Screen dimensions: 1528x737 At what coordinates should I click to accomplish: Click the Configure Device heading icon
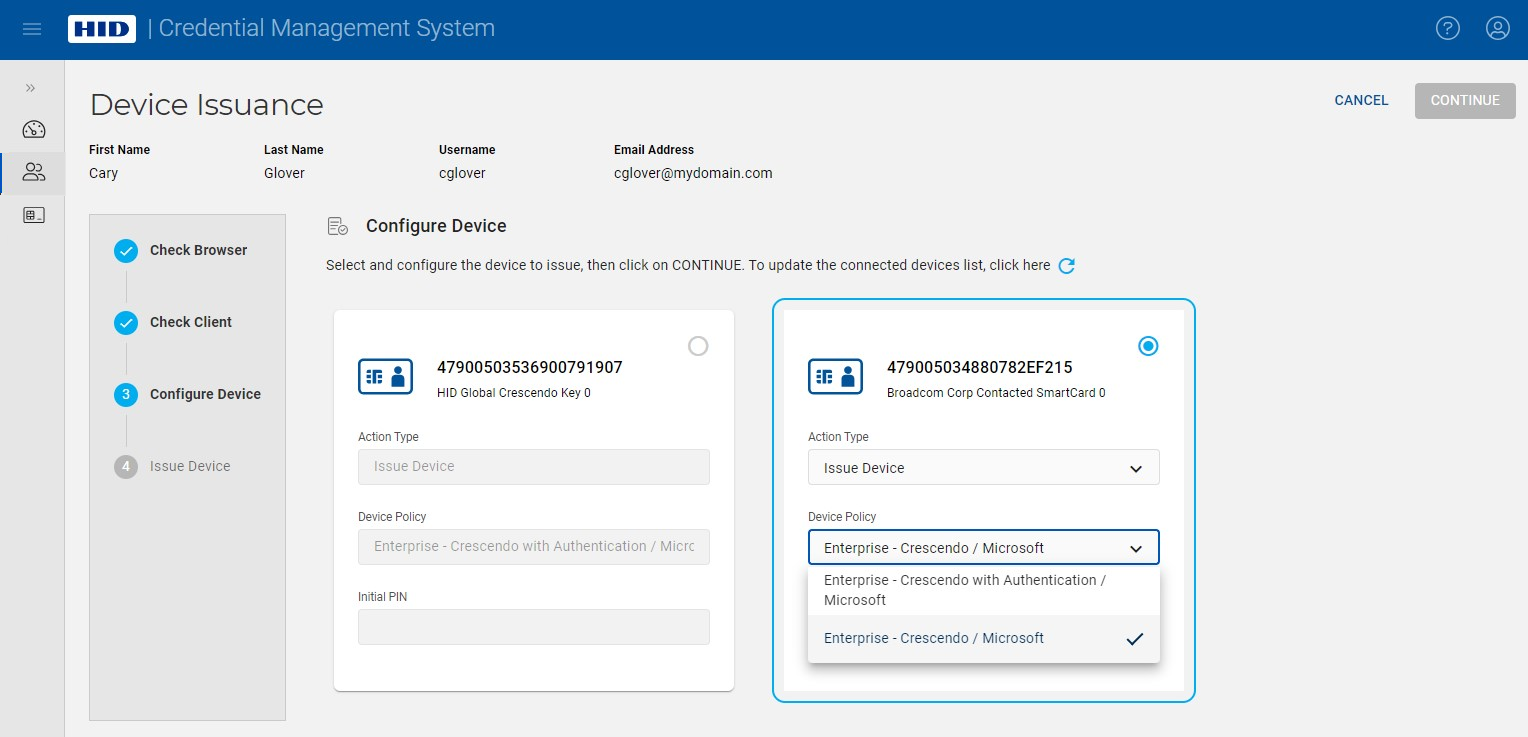338,227
